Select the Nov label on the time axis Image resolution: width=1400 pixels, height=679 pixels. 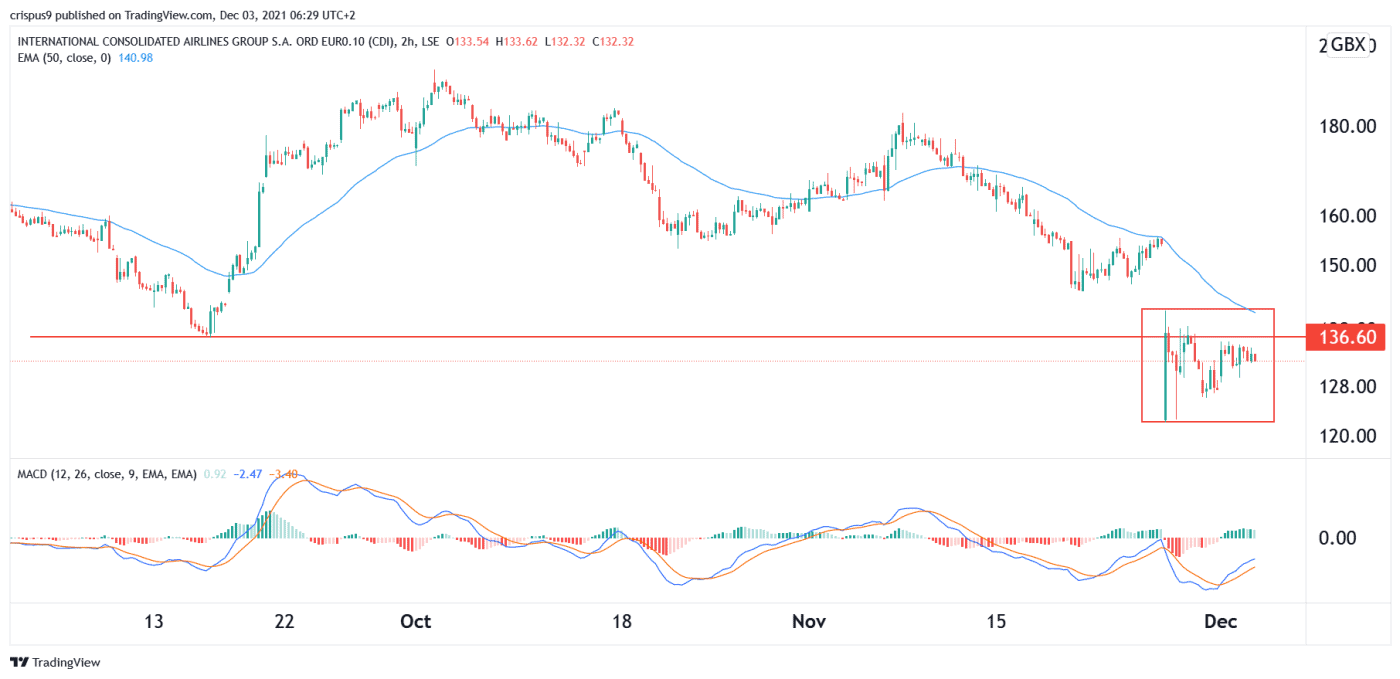(x=809, y=621)
